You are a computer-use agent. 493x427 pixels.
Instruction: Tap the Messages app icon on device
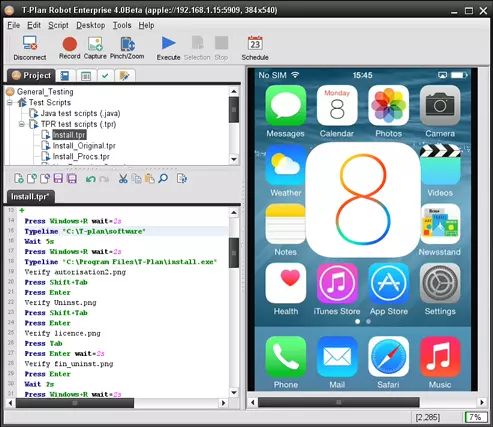point(286,105)
